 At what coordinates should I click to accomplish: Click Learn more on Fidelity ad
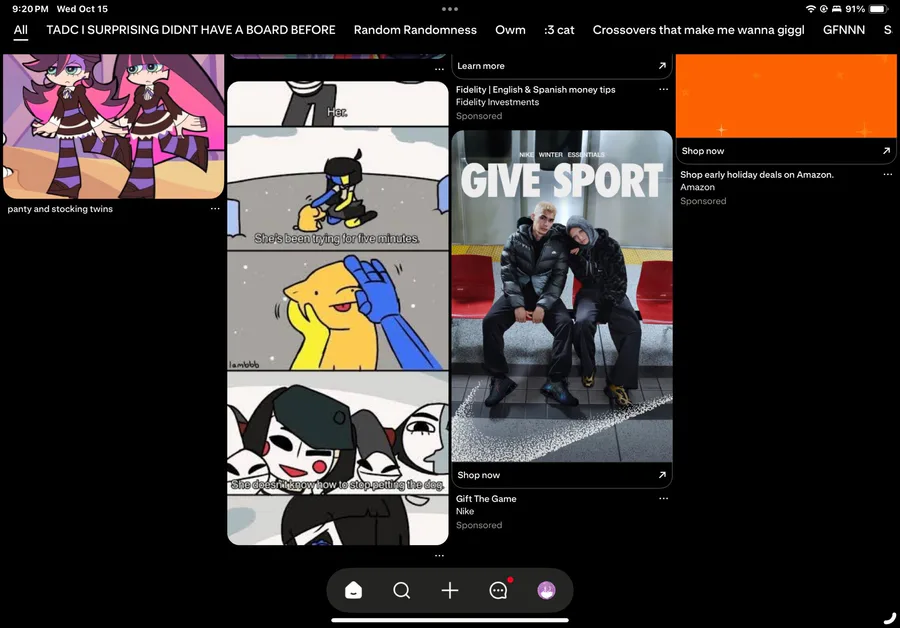coord(481,66)
